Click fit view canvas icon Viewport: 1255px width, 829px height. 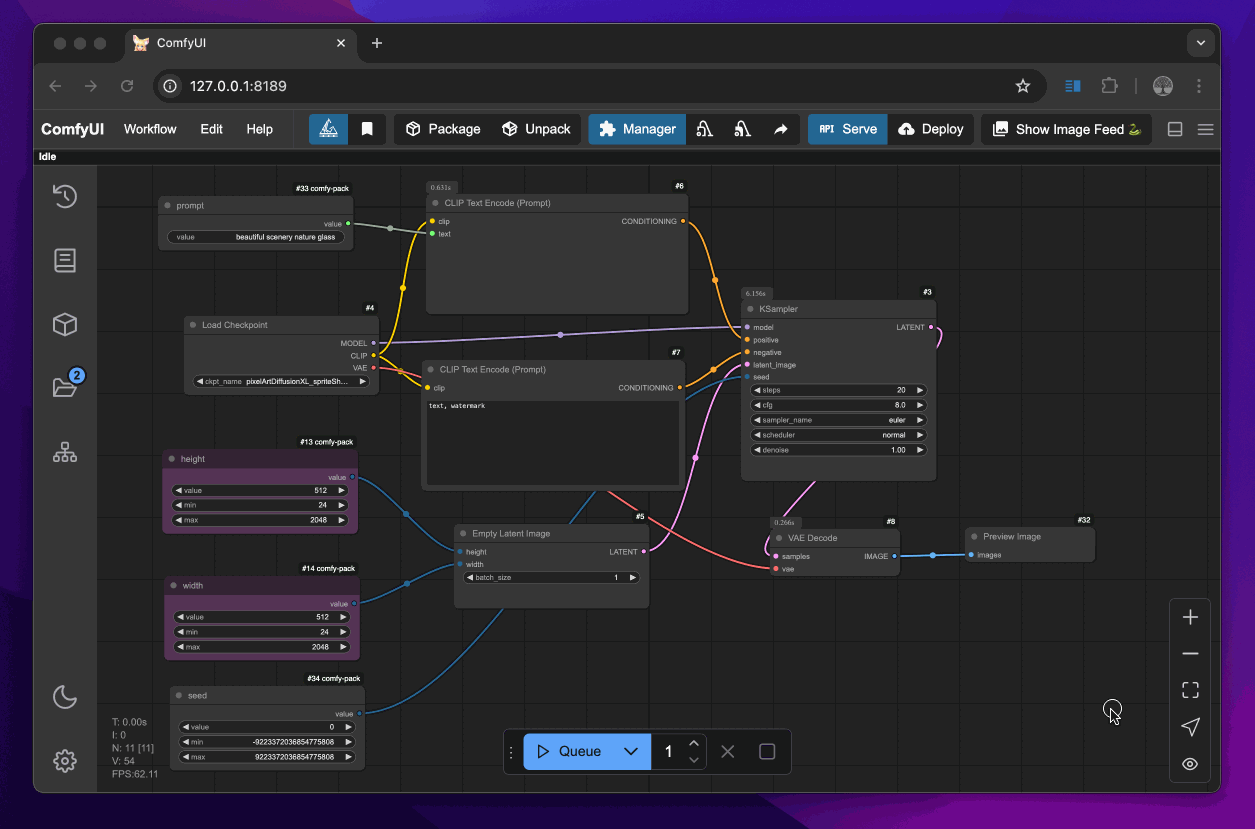click(1190, 690)
